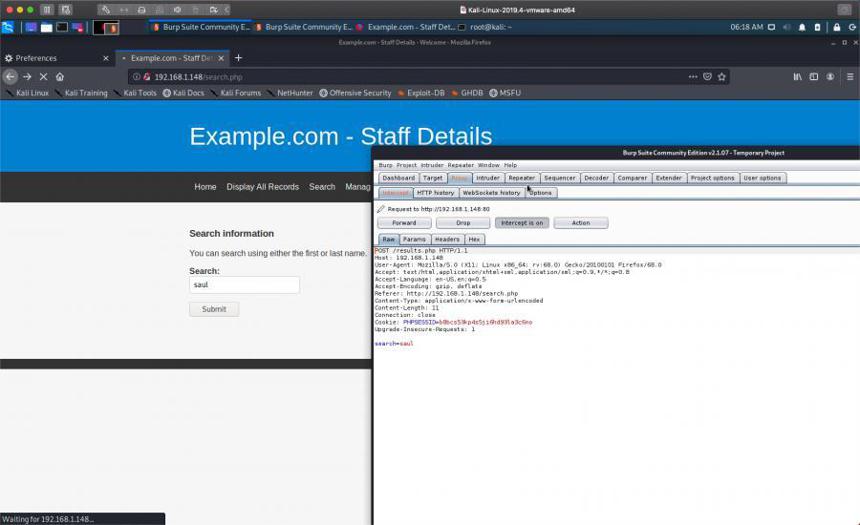Click notification bell in system panel
Viewport: 860px width, 525px height.
[802, 27]
